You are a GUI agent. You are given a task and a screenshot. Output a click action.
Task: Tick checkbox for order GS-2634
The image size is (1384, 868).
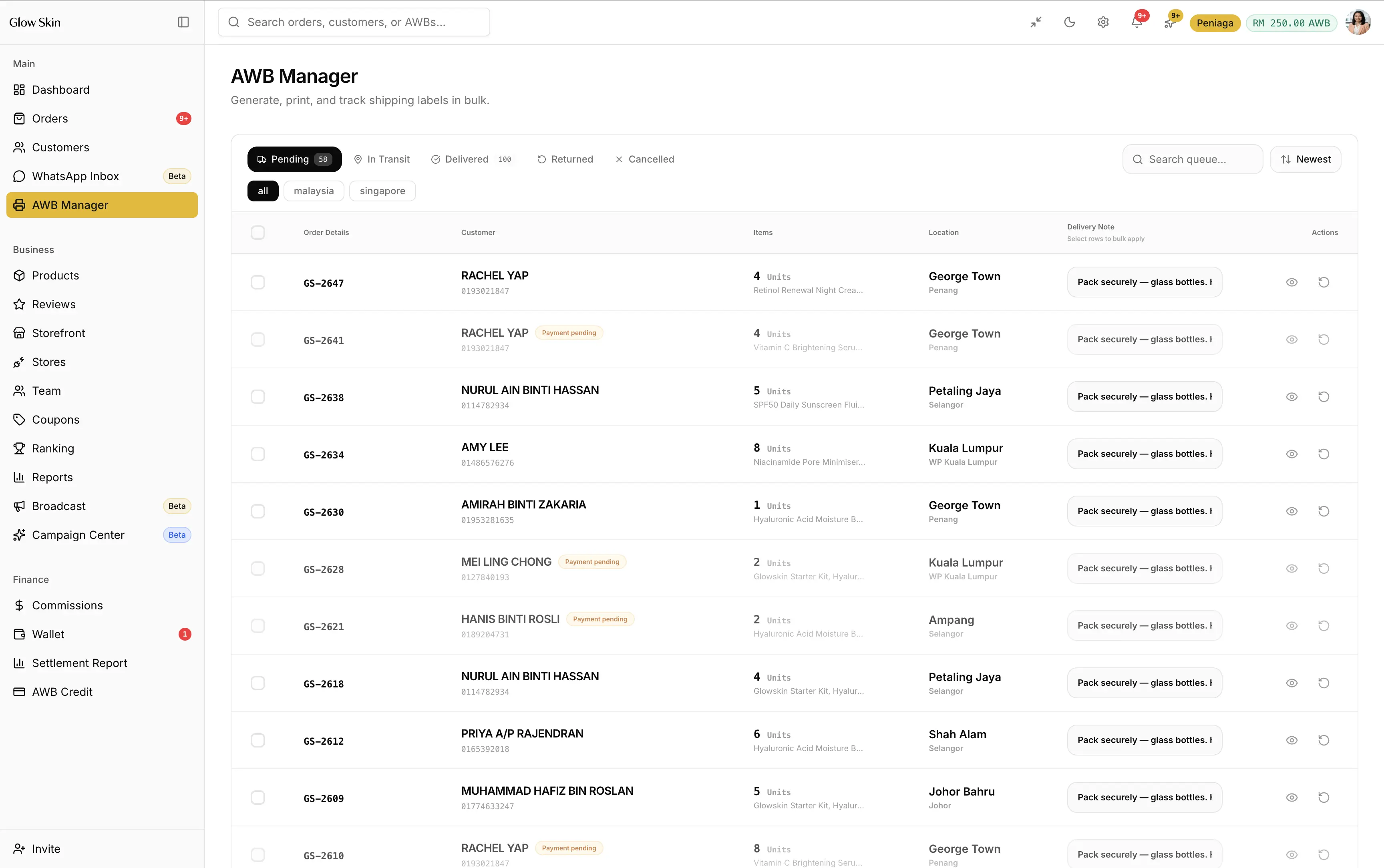click(x=258, y=454)
